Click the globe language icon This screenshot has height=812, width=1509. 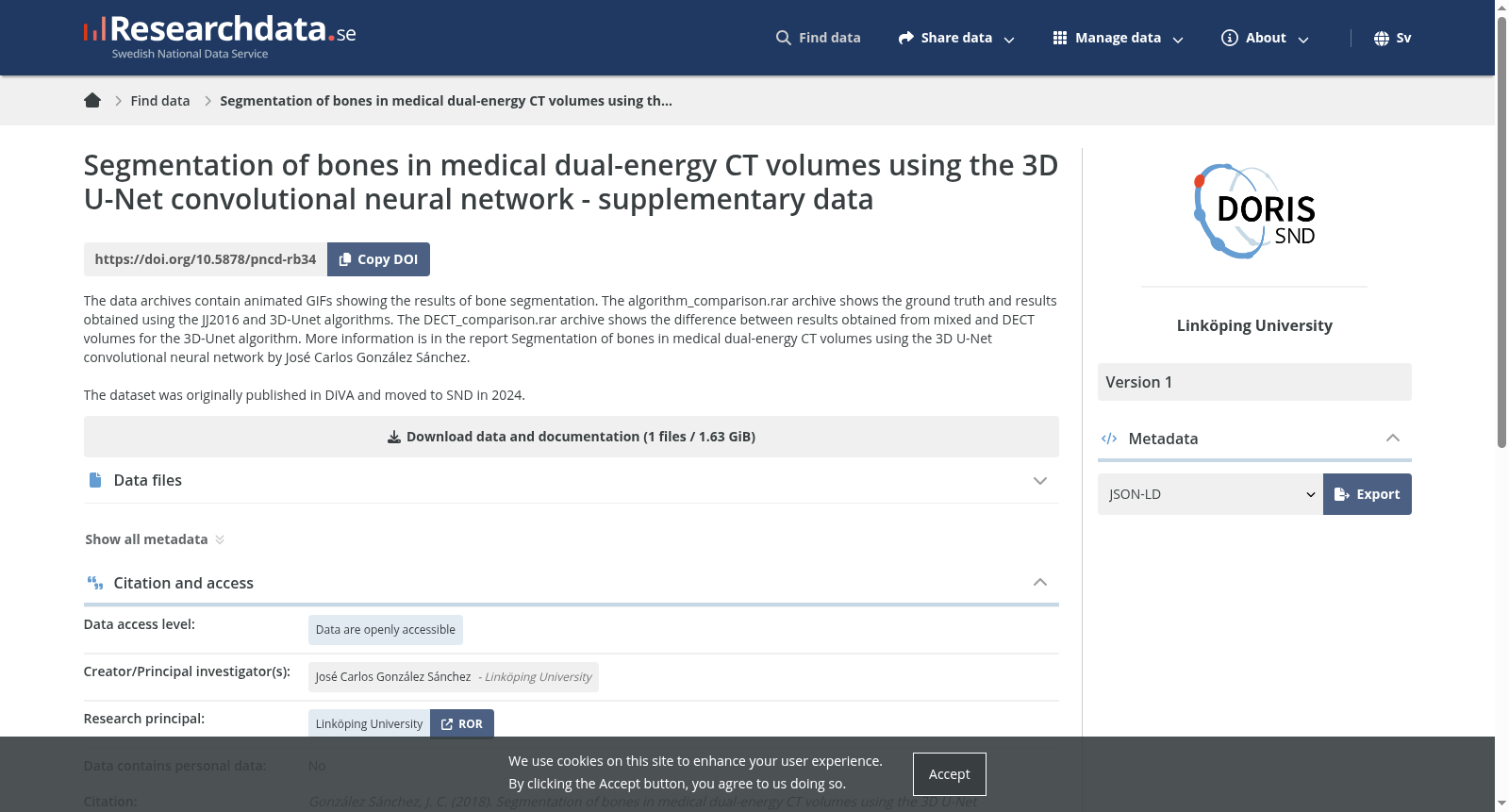click(1382, 38)
